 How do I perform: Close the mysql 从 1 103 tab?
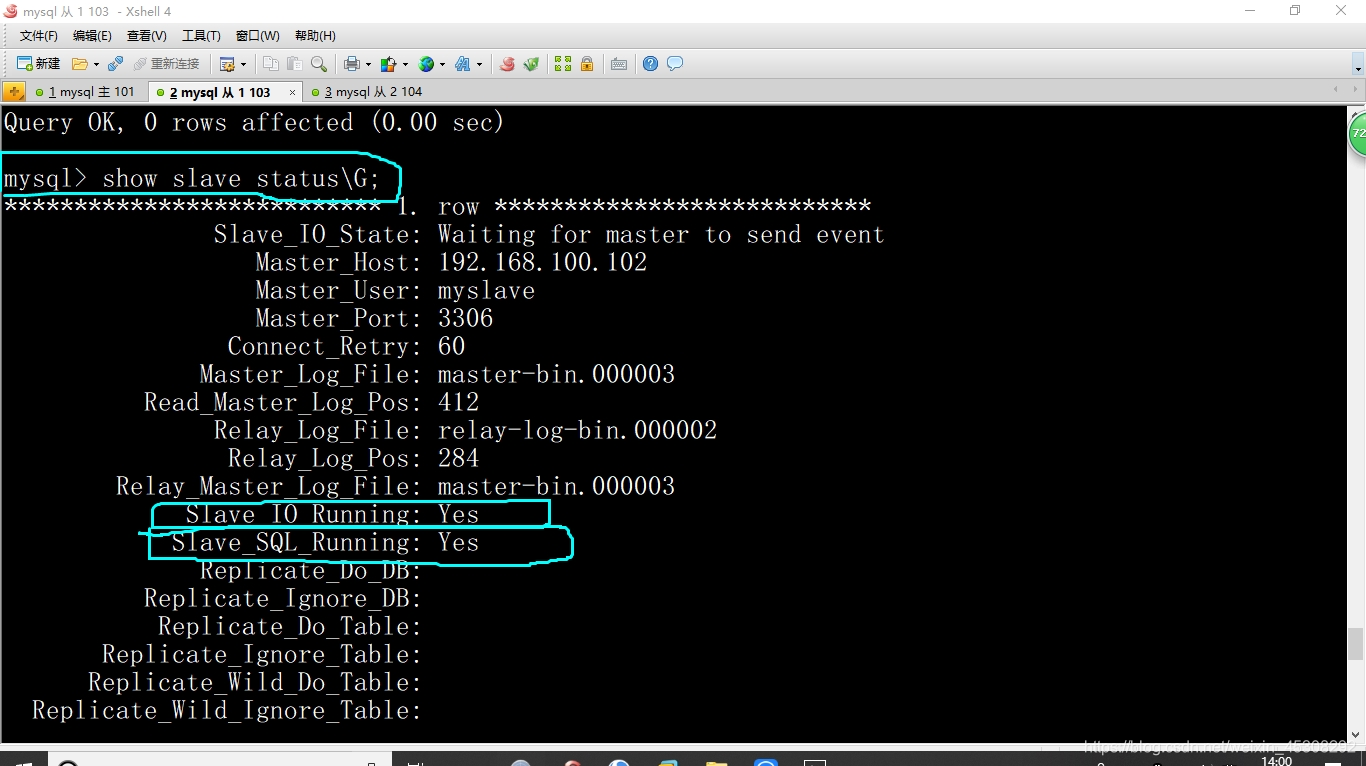pos(292,92)
